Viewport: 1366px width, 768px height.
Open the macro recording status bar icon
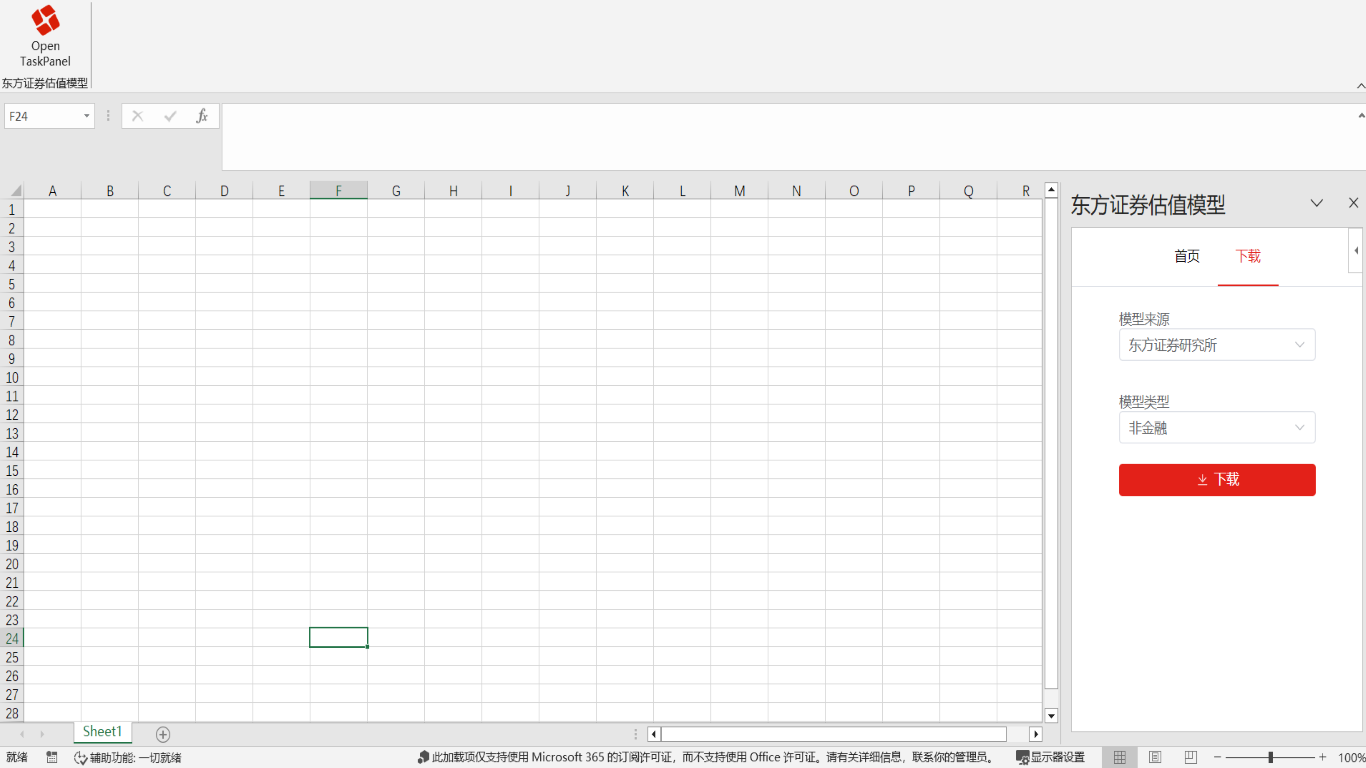pyautogui.click(x=52, y=758)
